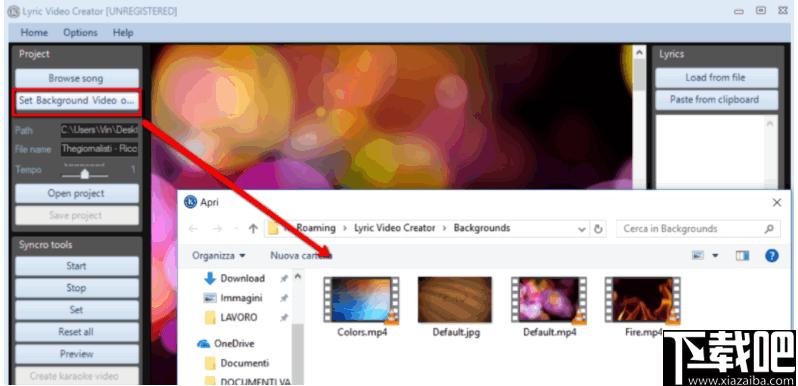Toggle the preview pane icon
This screenshot has height=386, width=798.
pyautogui.click(x=742, y=256)
